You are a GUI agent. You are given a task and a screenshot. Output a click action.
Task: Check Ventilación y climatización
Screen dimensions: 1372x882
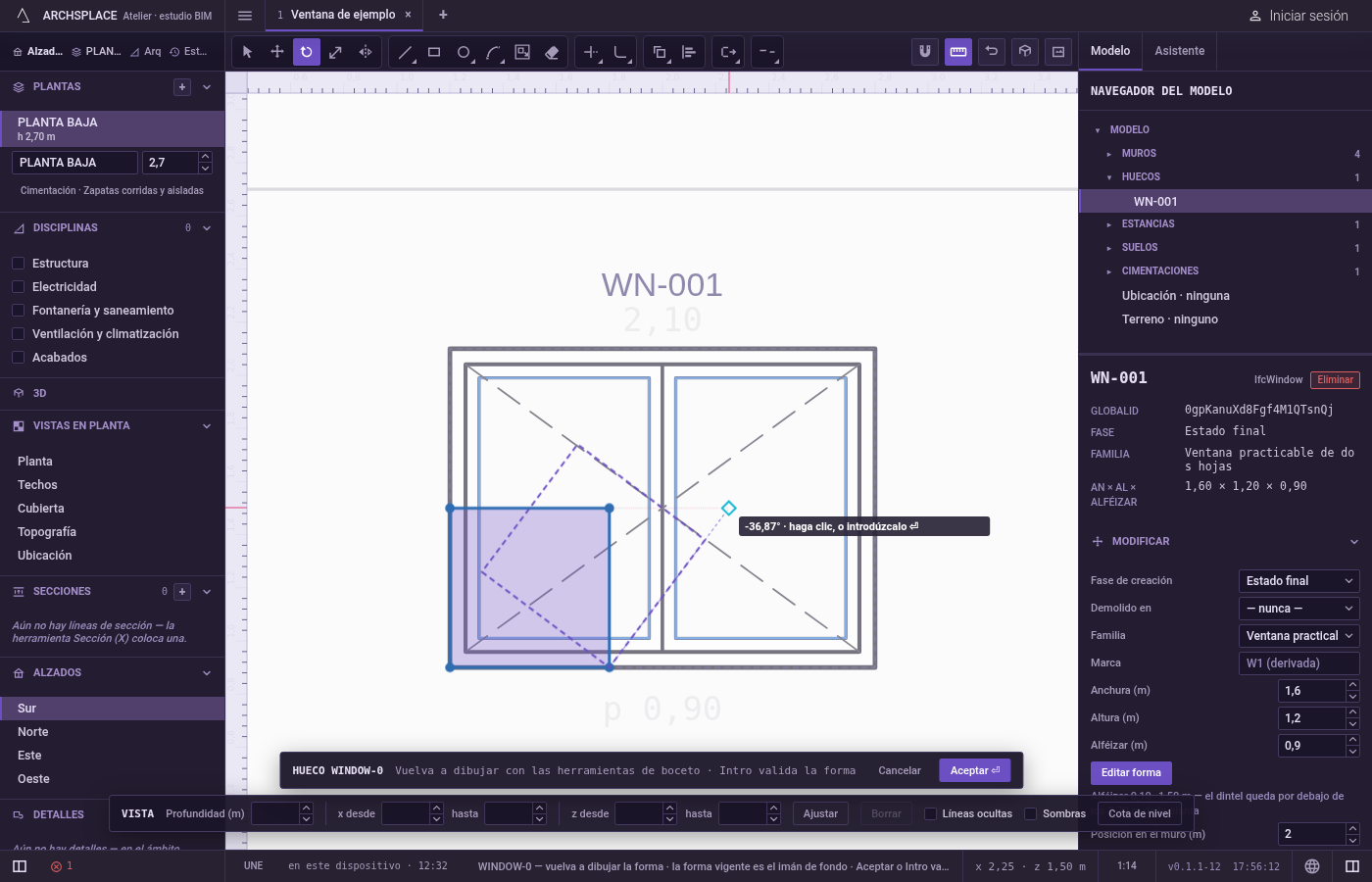pos(18,333)
